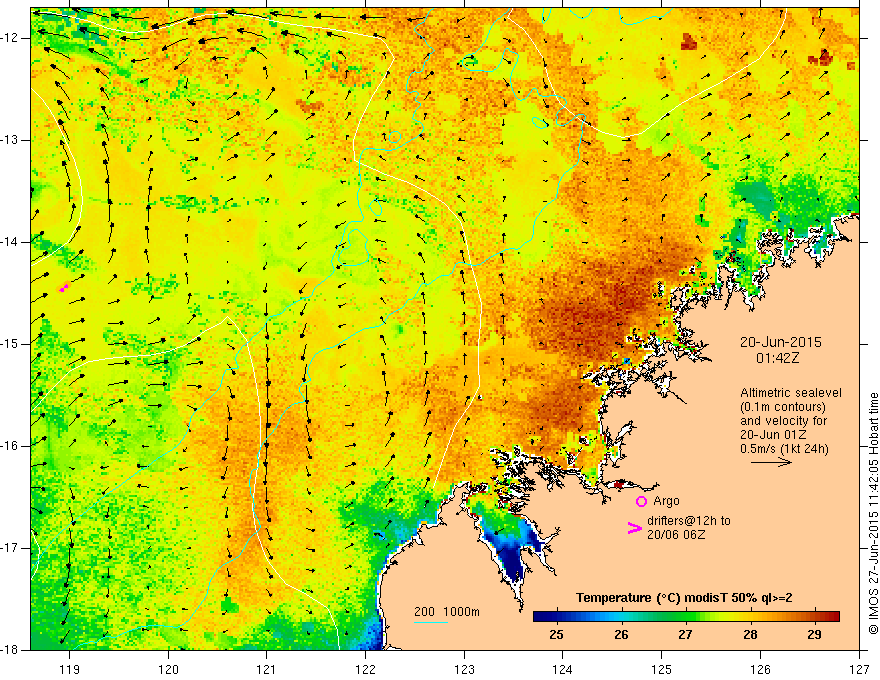Click the longitude axis label 124

coord(563,669)
